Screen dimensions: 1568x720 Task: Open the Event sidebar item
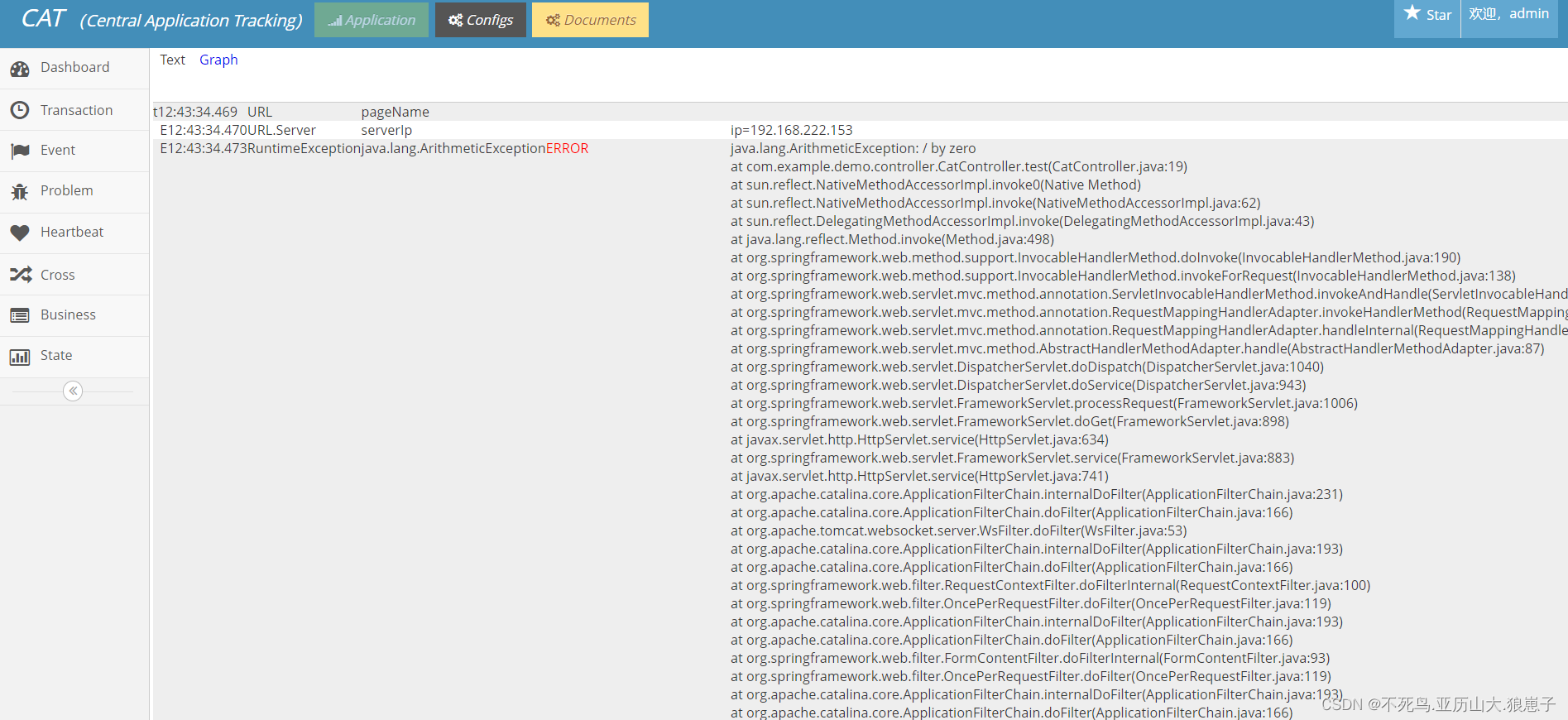click(74, 151)
